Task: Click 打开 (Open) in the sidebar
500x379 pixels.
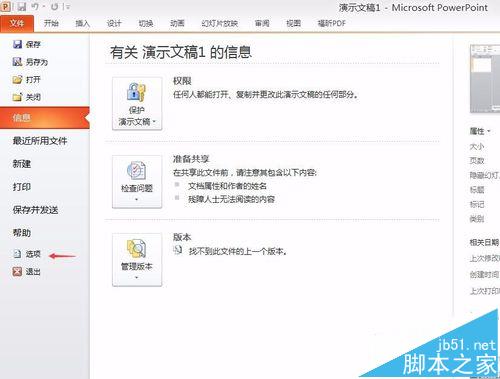Action: click(27, 80)
